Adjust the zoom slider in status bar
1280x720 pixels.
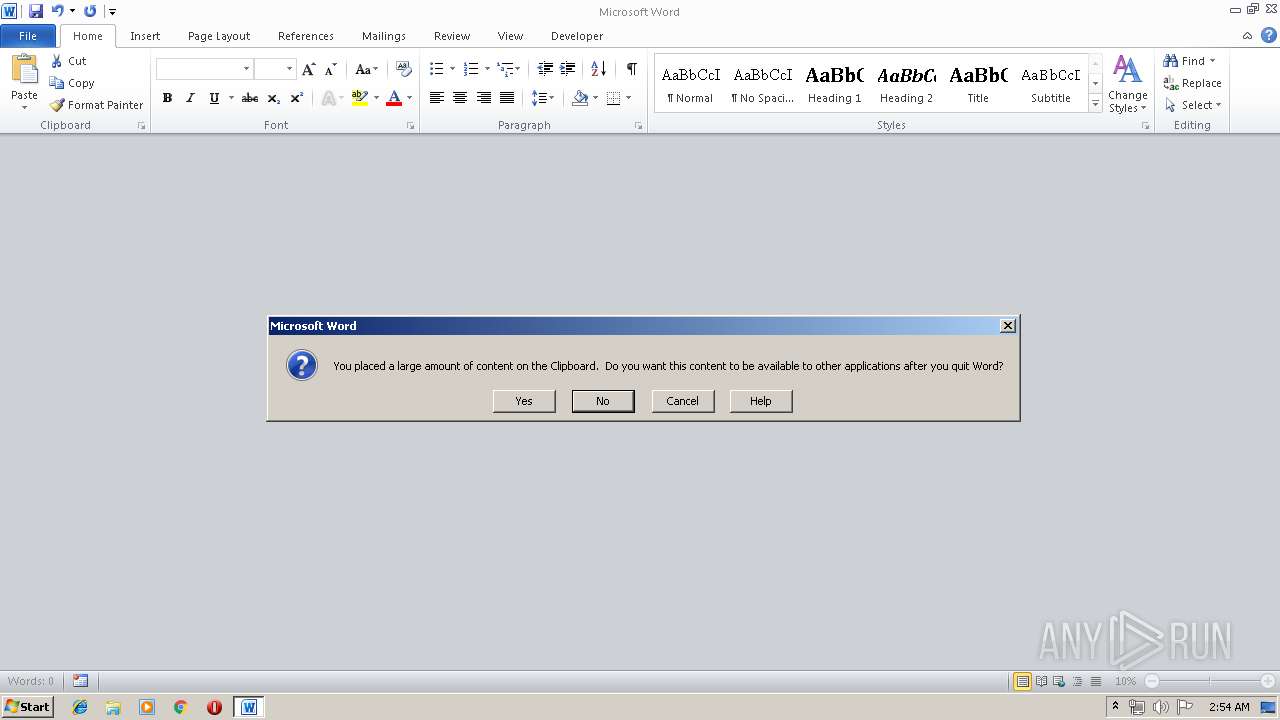(1209, 681)
